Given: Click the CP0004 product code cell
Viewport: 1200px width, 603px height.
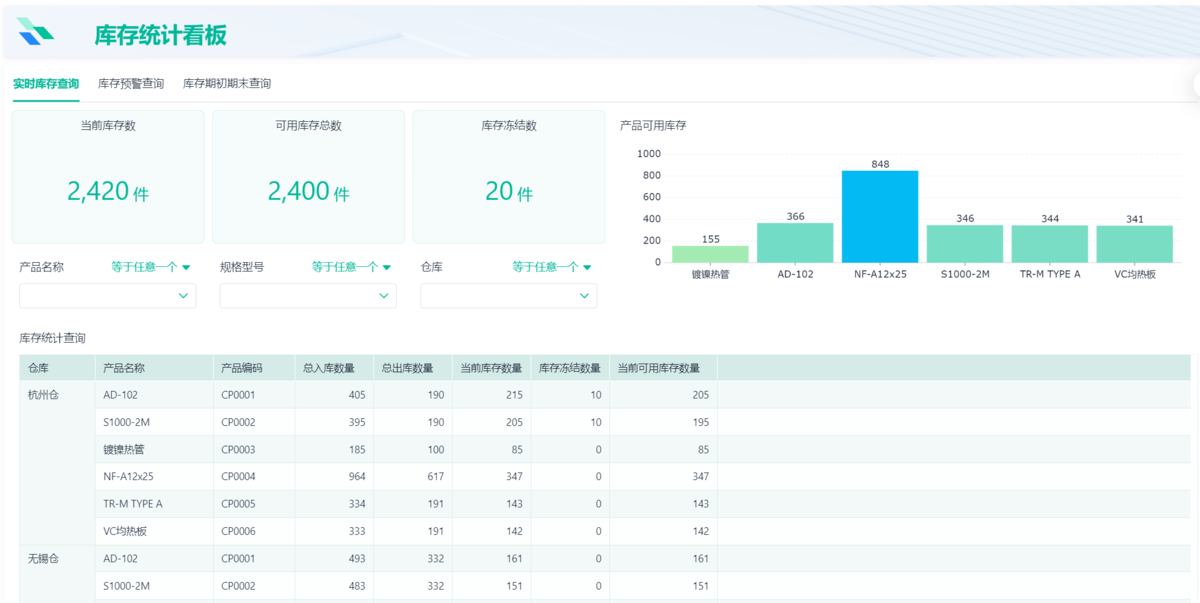Looking at the screenshot, I should point(238,477).
